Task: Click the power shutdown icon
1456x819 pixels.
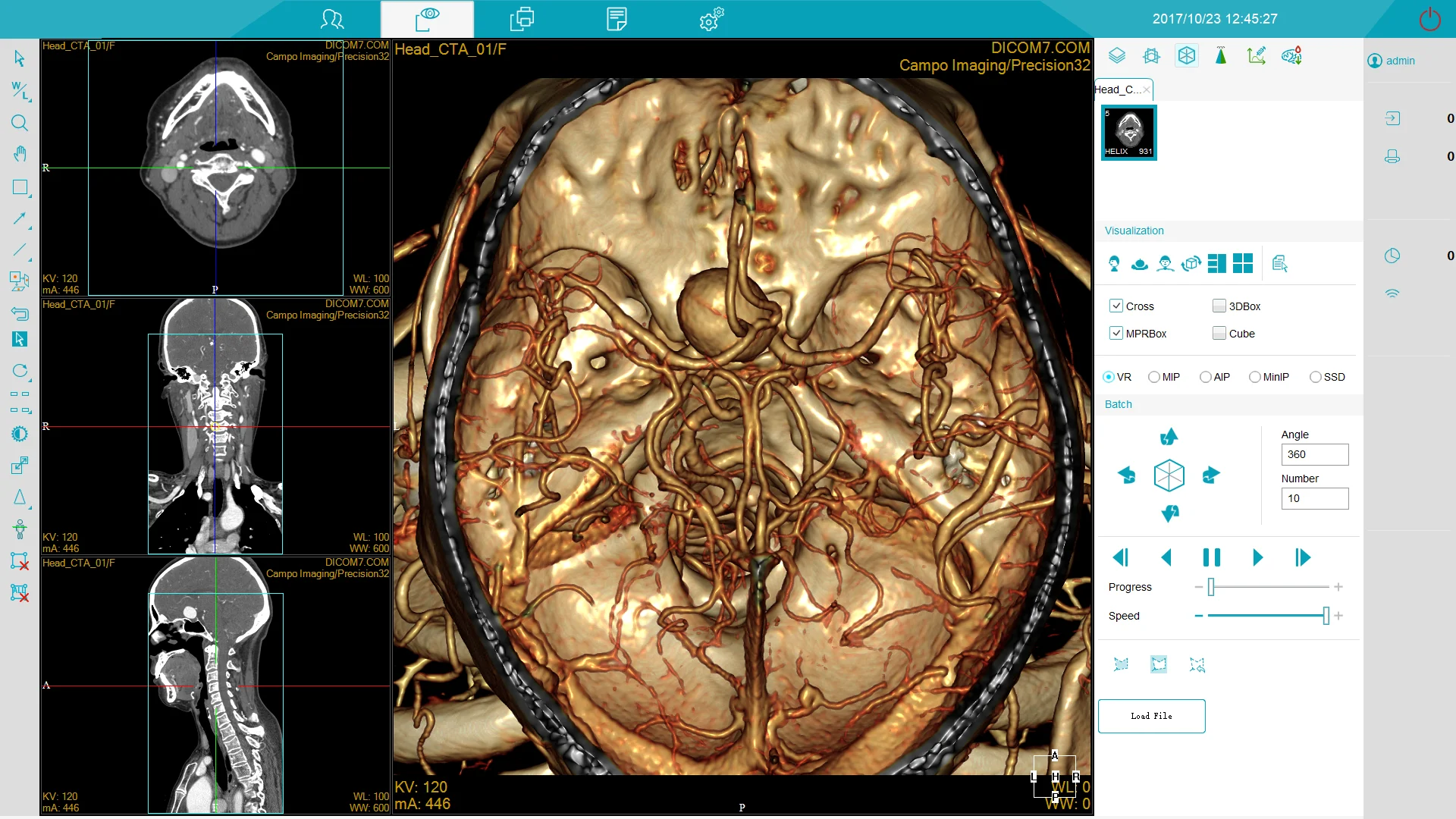Action: coord(1429,19)
